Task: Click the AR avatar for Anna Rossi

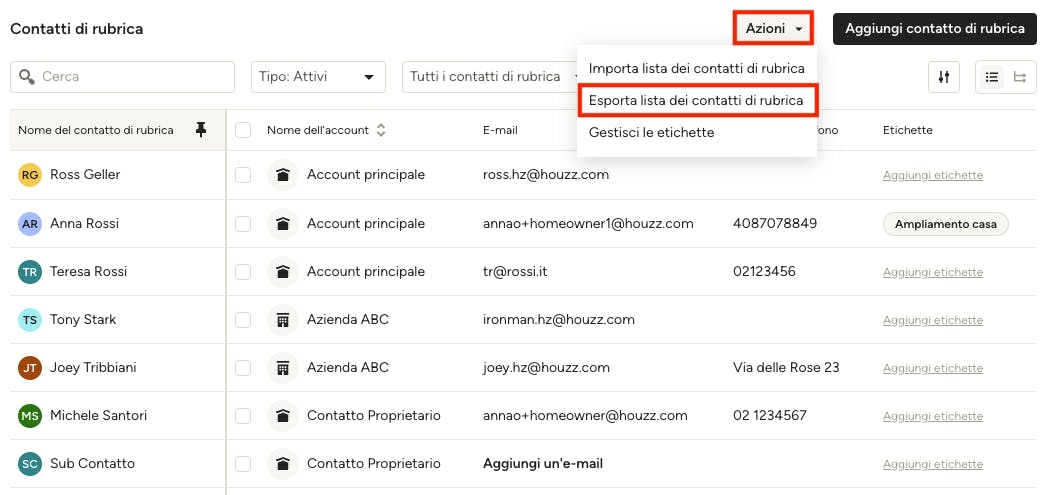Action: [29, 223]
